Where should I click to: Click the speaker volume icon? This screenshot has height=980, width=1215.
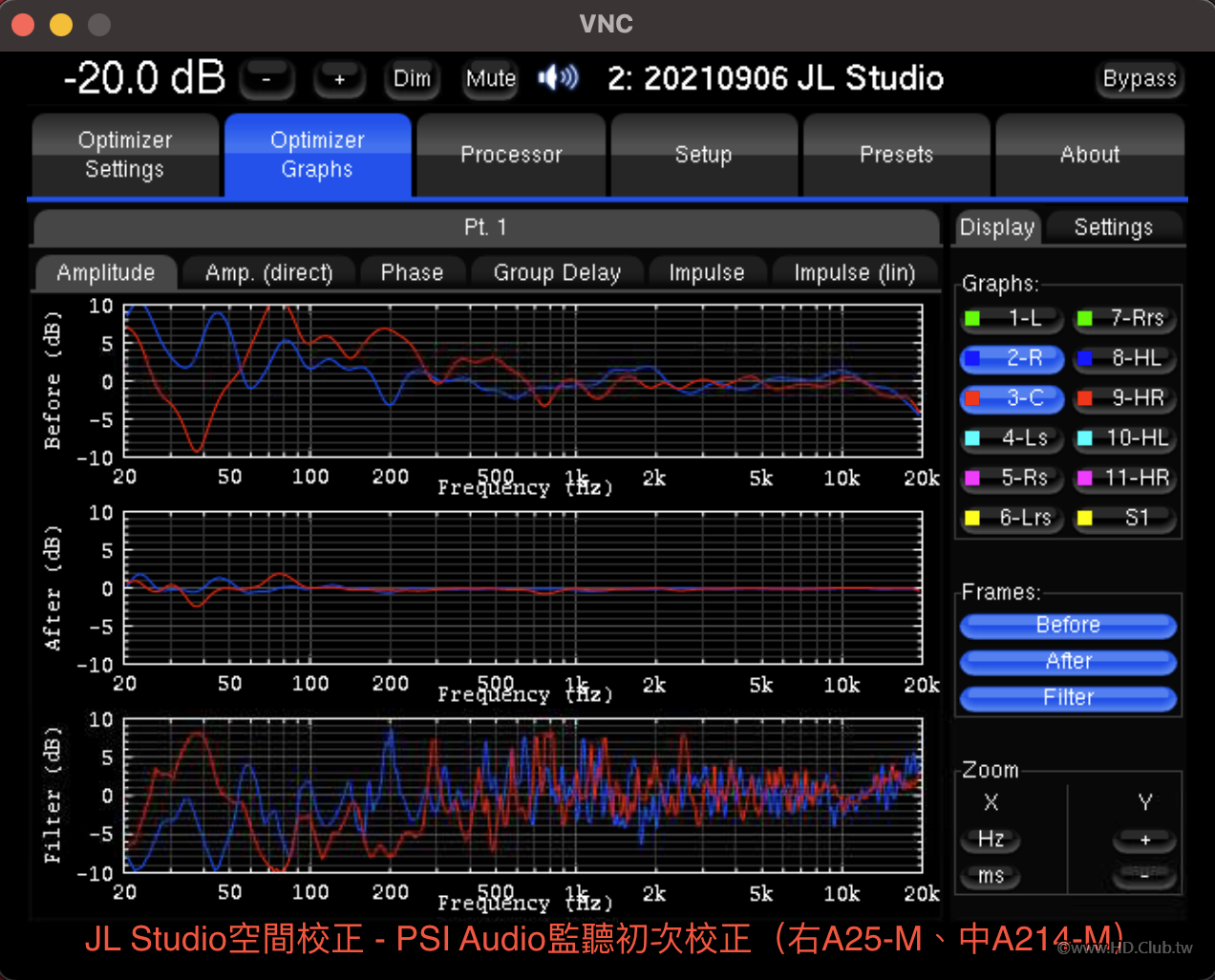(558, 78)
